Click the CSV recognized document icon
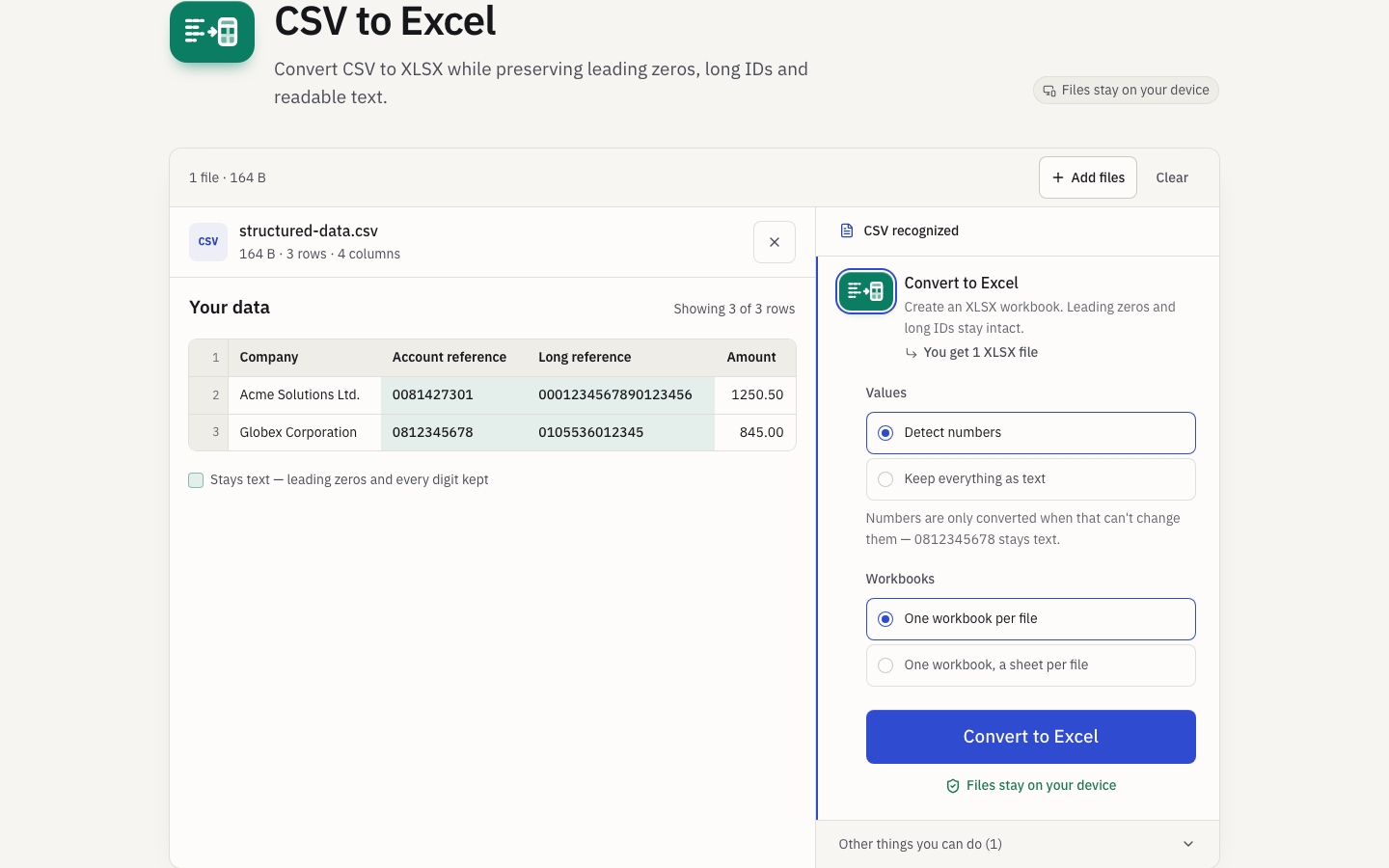Image resolution: width=1389 pixels, height=868 pixels. click(847, 231)
